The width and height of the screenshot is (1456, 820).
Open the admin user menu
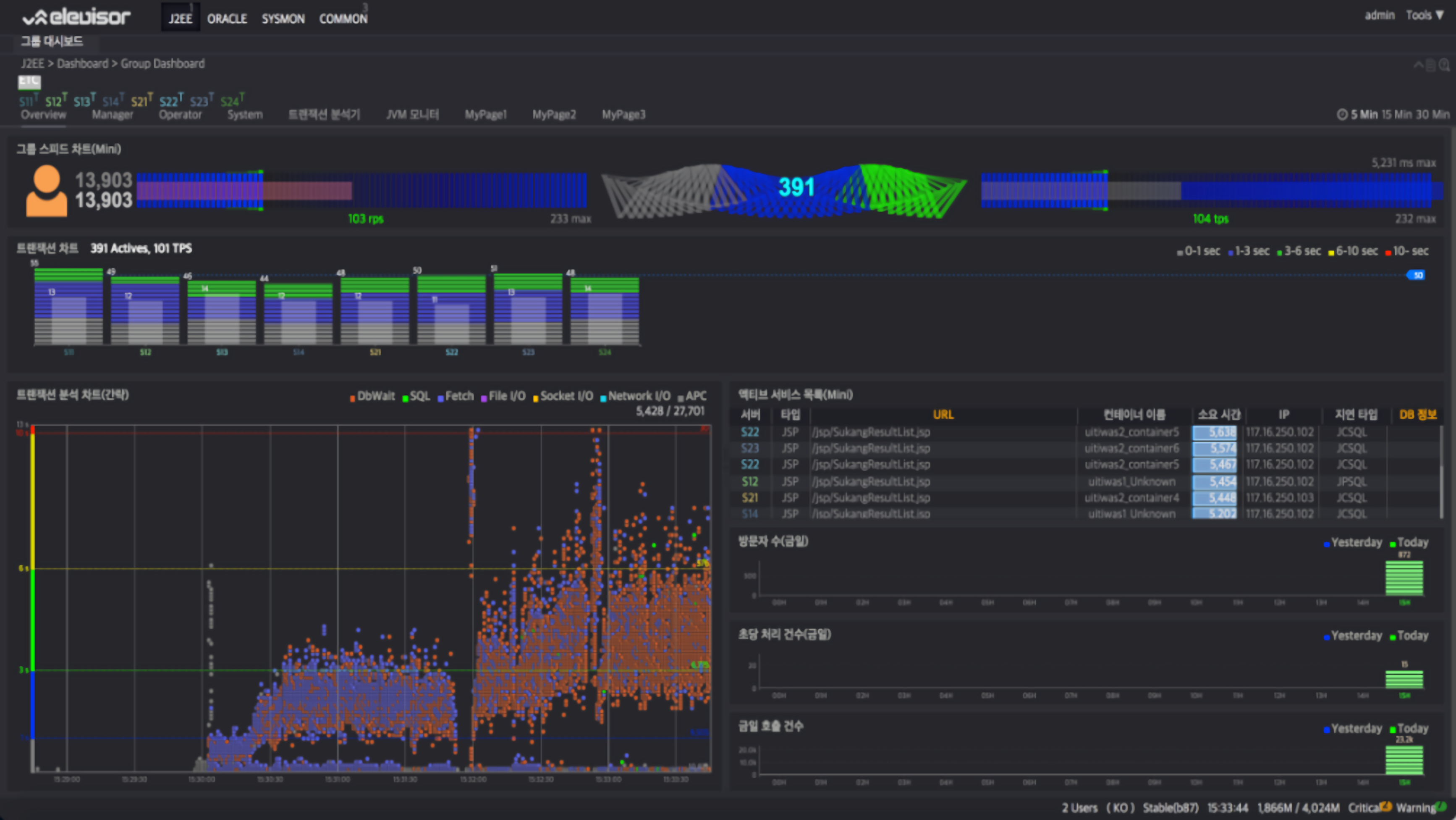point(1380,15)
